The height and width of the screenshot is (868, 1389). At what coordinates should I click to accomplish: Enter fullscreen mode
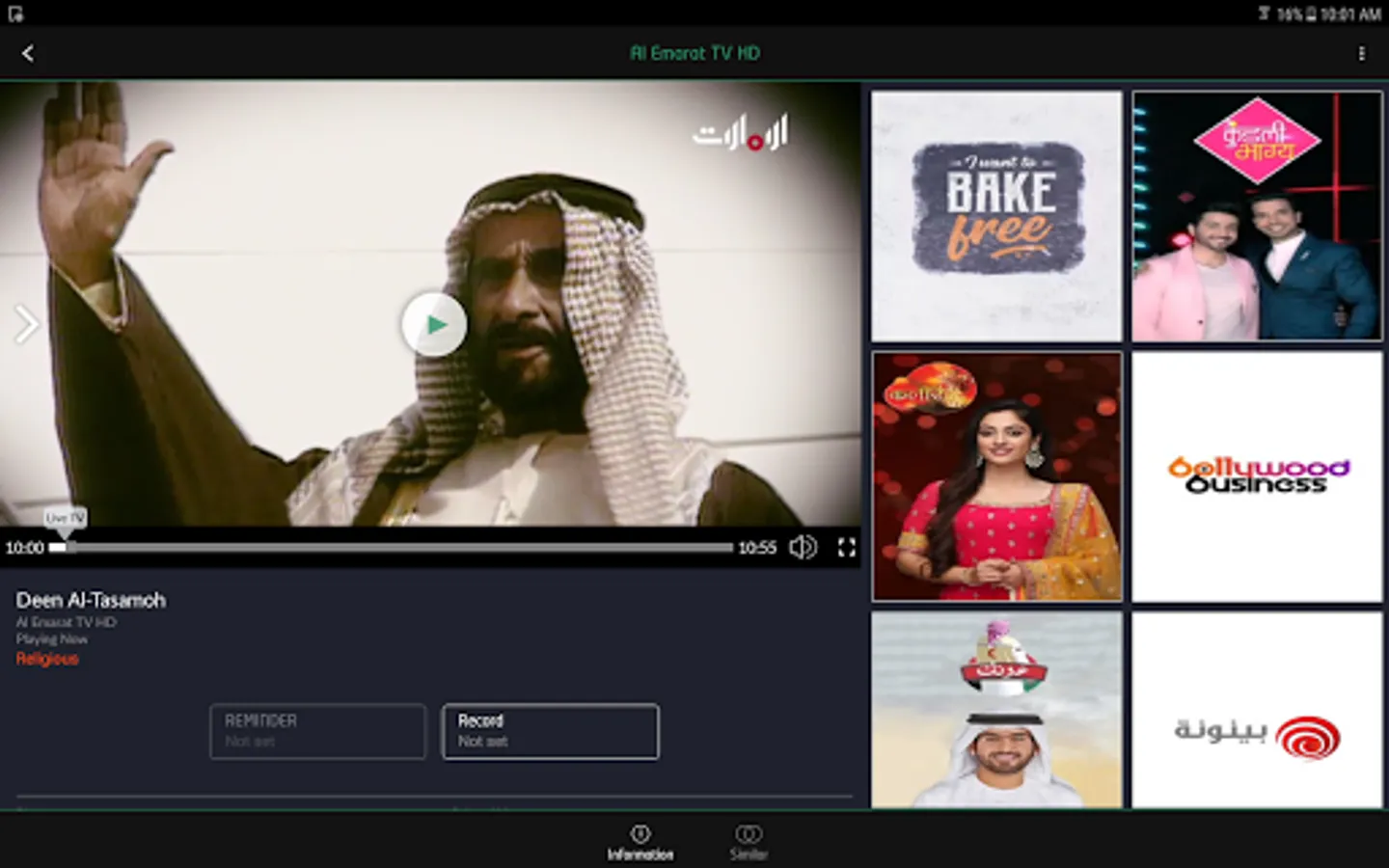click(847, 548)
